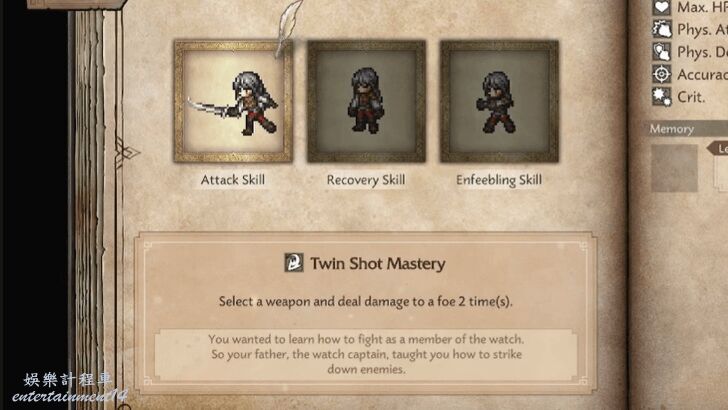Click the Twin Shot Mastery skill icon
The image size is (728, 410).
pos(294,263)
